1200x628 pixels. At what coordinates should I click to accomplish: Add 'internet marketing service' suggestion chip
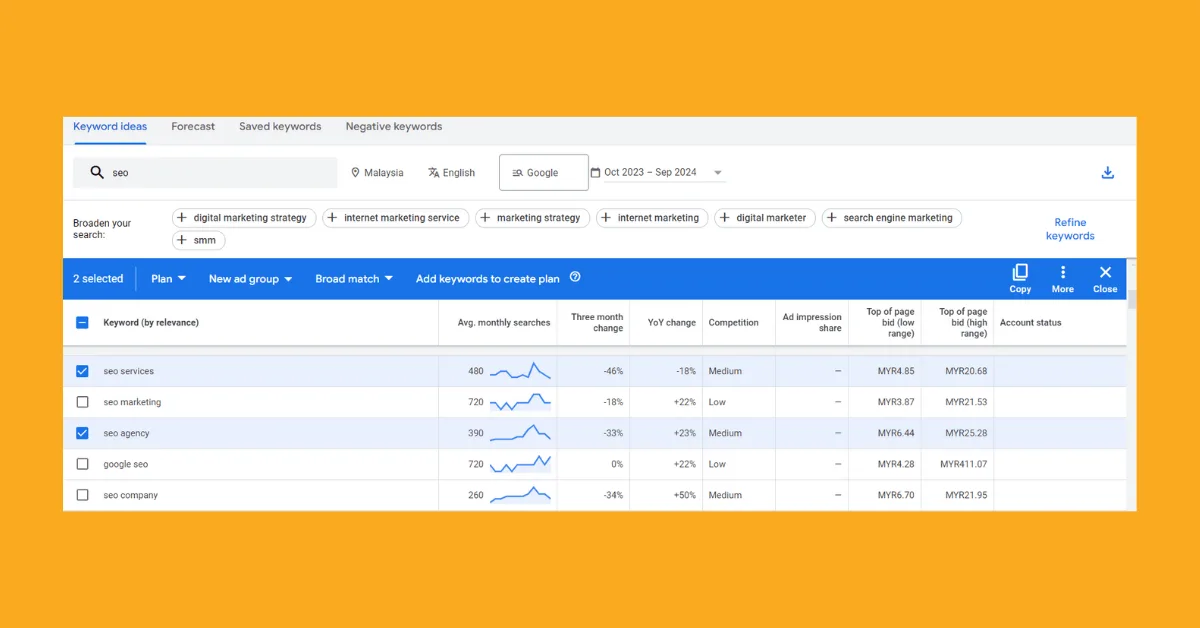396,218
